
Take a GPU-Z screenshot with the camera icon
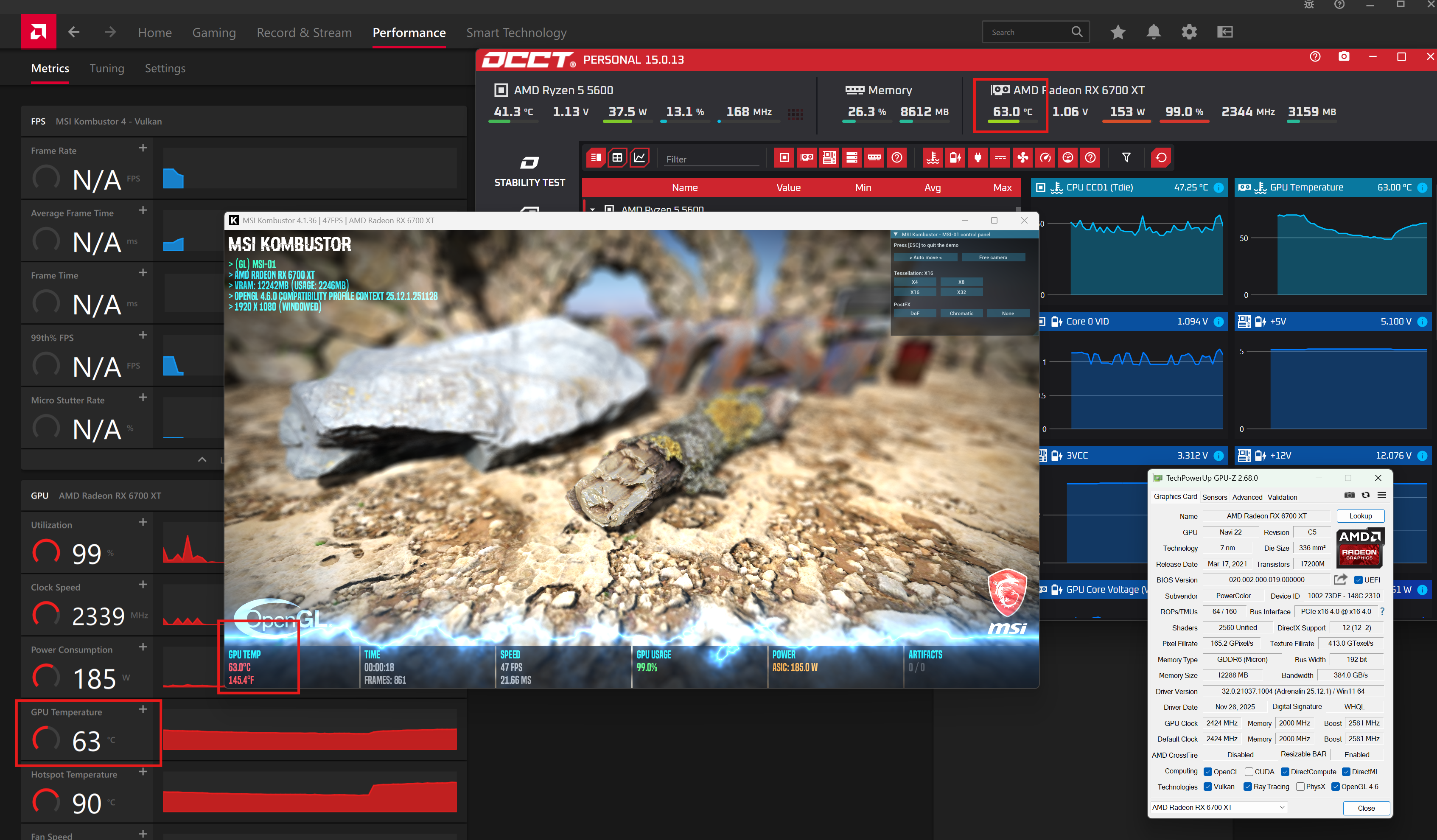pyautogui.click(x=1349, y=495)
